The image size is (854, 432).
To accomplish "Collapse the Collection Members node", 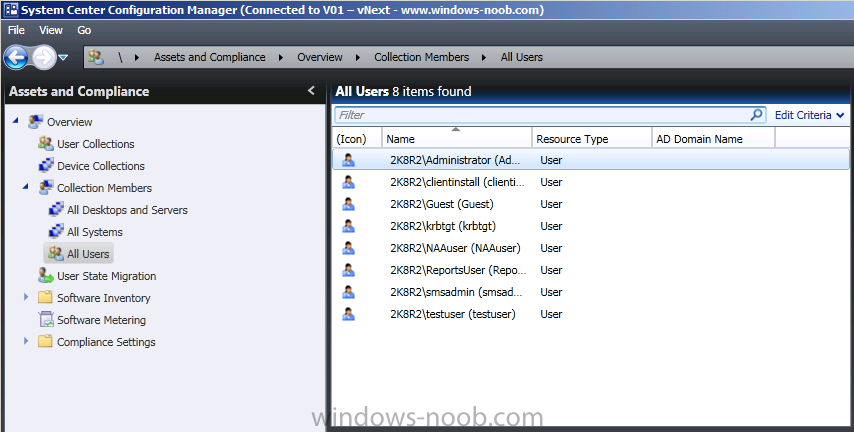I will [x=26, y=187].
